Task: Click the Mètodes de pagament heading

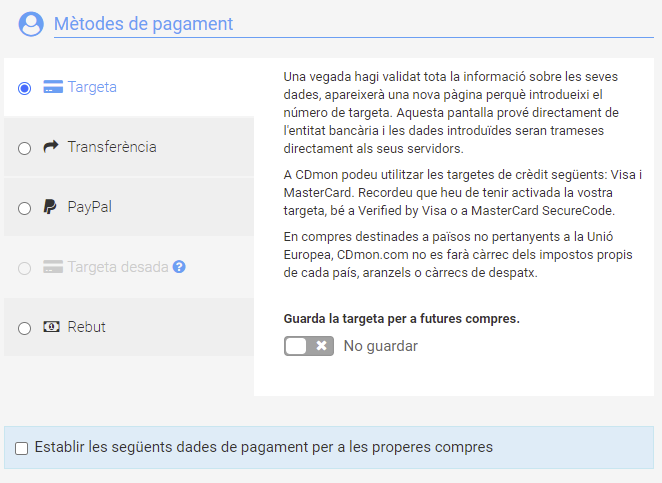Action: [144, 24]
